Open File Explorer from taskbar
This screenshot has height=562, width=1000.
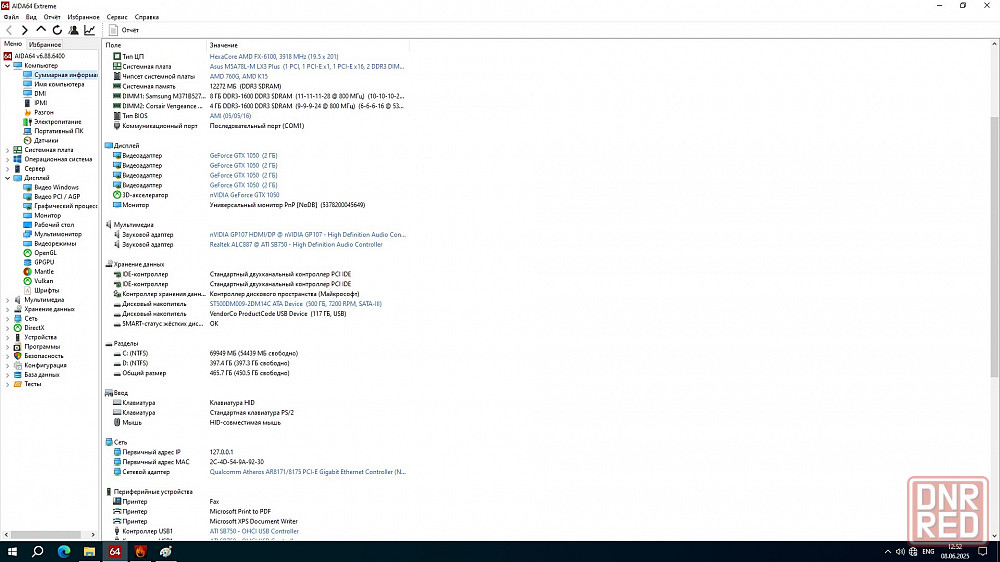89,552
